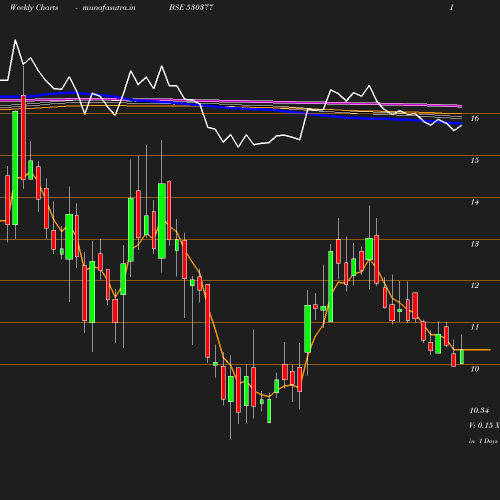Click the price axis label 13
The image size is (500, 500).
(475, 244)
